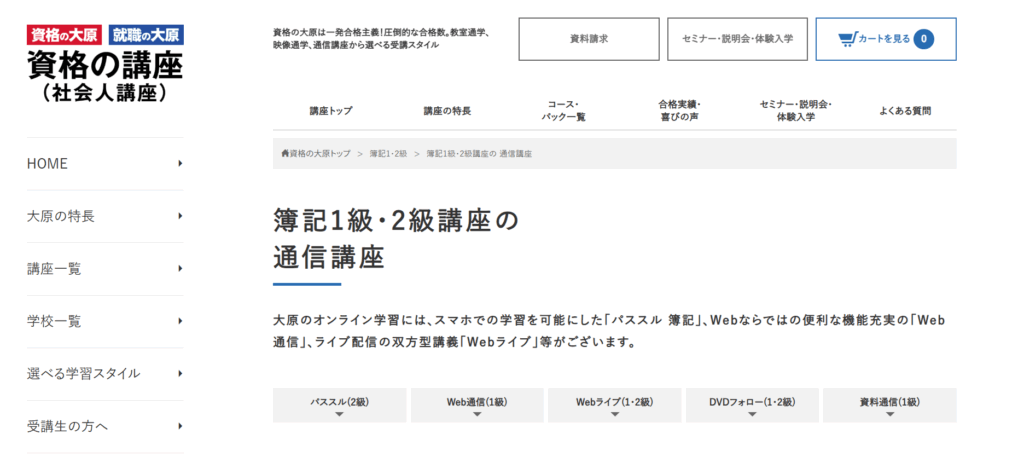This screenshot has height=457, width=1024.
Task: Click the 資格の講座 (社会人講座) site logo
Action: pyautogui.click(x=105, y=76)
